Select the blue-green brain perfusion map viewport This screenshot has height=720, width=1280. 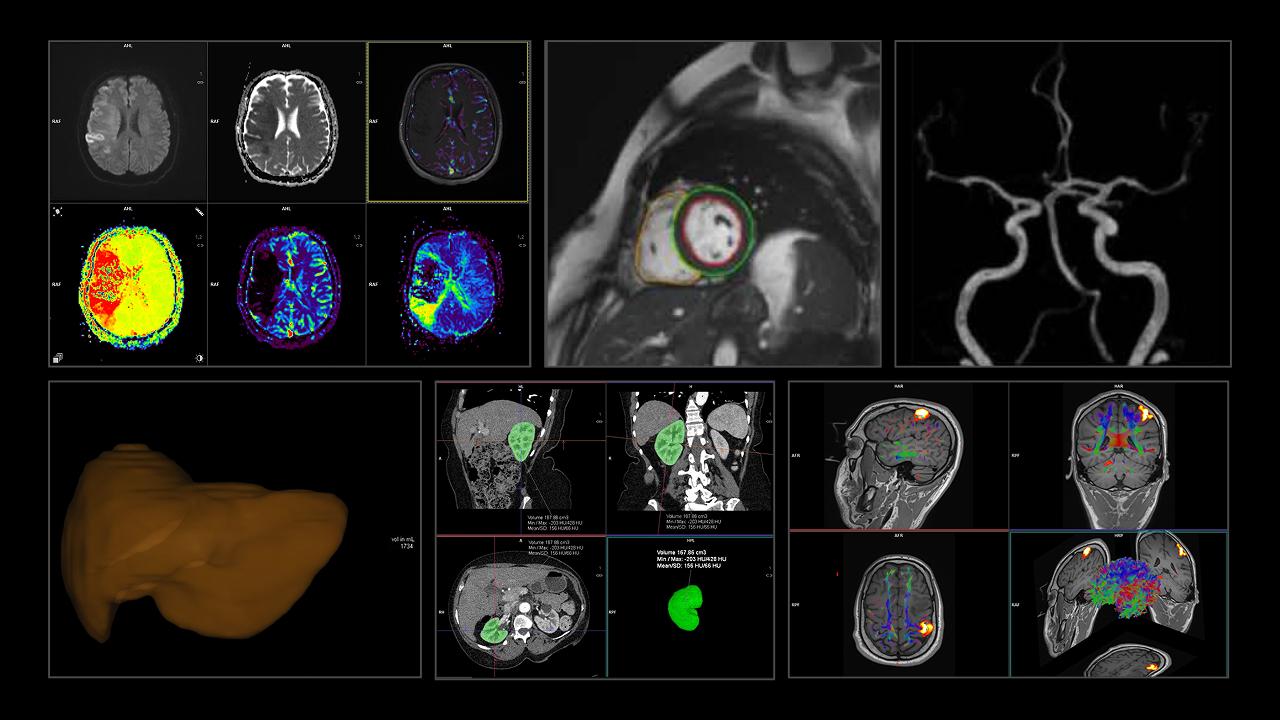[448, 284]
